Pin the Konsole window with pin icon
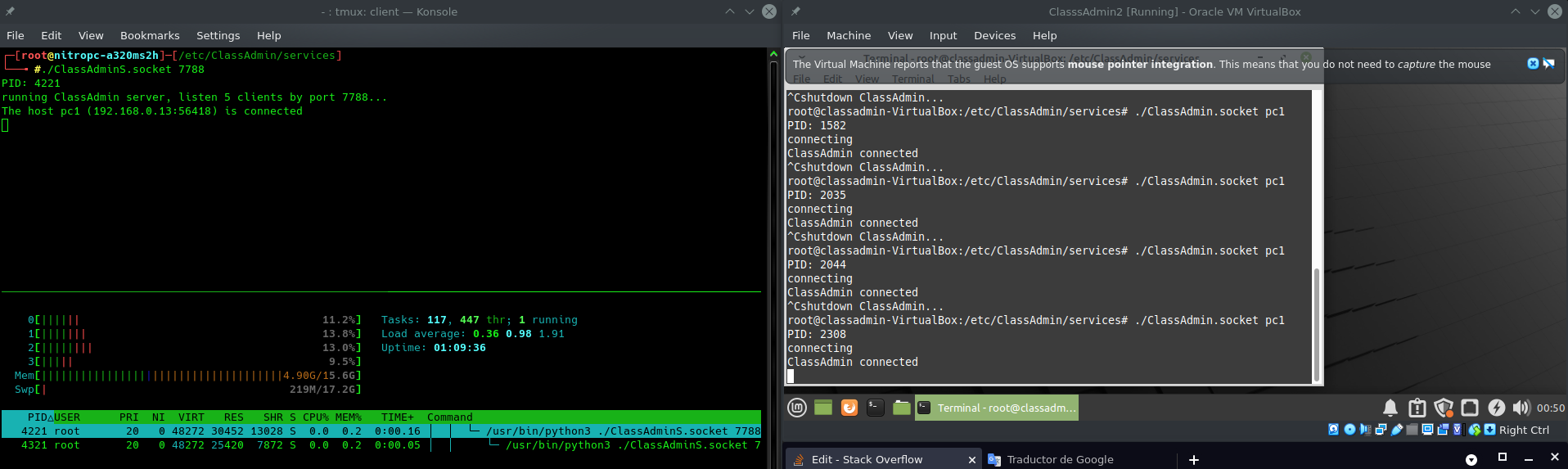1568x469 pixels. 10,11
